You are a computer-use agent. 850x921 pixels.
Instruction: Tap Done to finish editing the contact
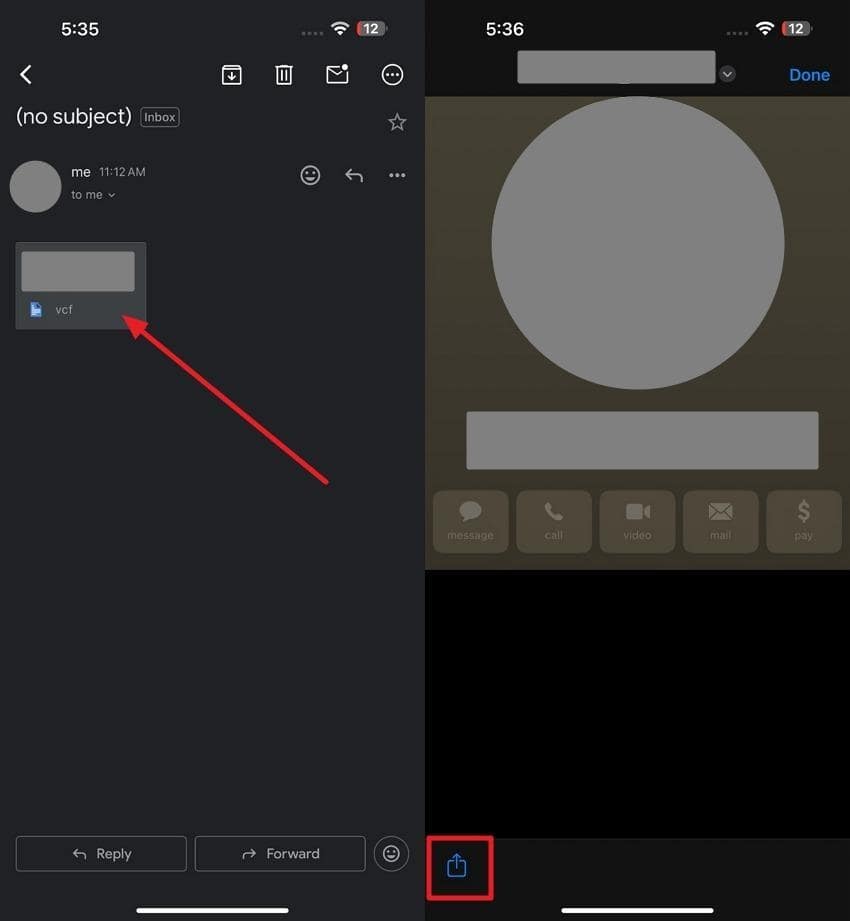pos(809,74)
